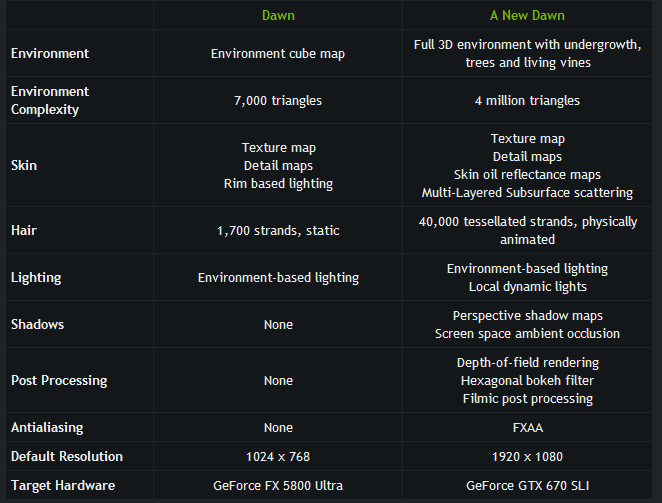Select the "GeForce FX 5800 Ultra" cell
662x503 pixels.
coord(278,485)
